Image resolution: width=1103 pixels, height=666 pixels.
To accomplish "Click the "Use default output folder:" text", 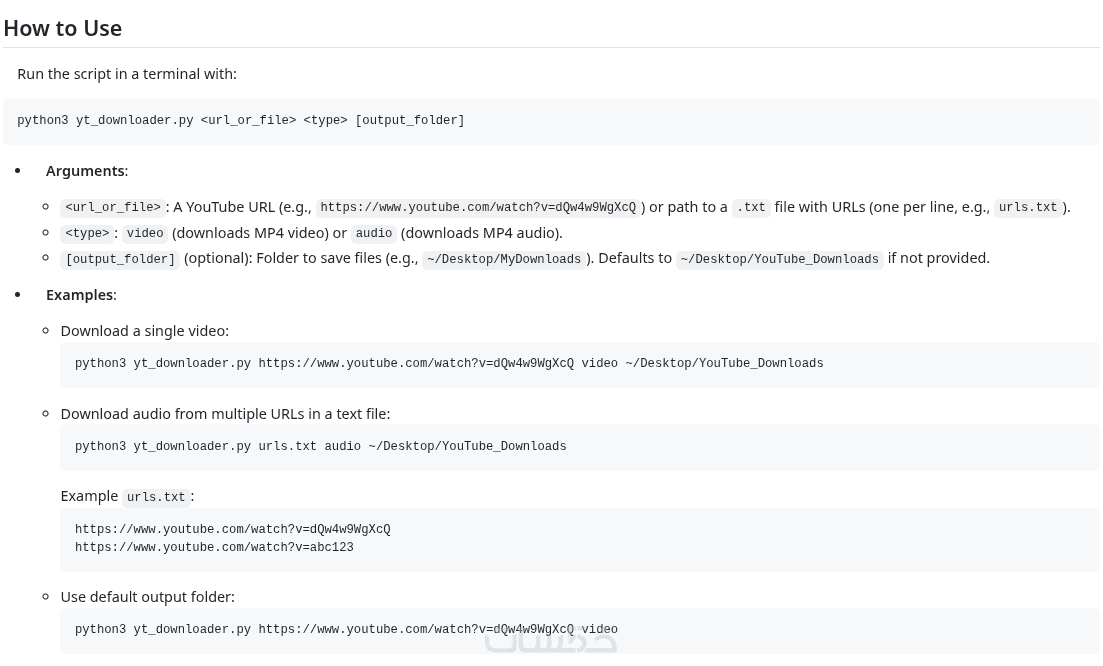I will tap(147, 597).
